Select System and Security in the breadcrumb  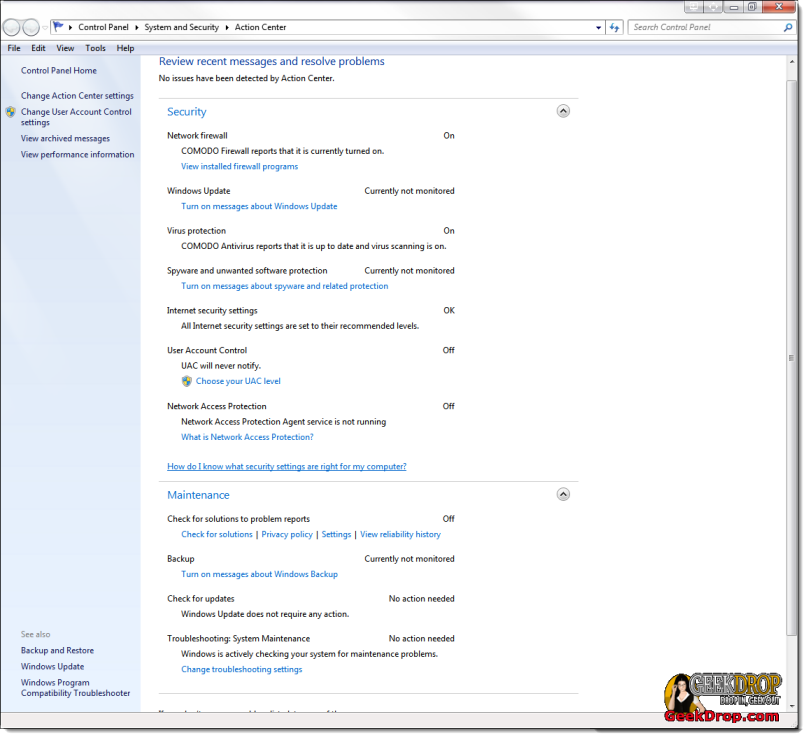tap(182, 27)
